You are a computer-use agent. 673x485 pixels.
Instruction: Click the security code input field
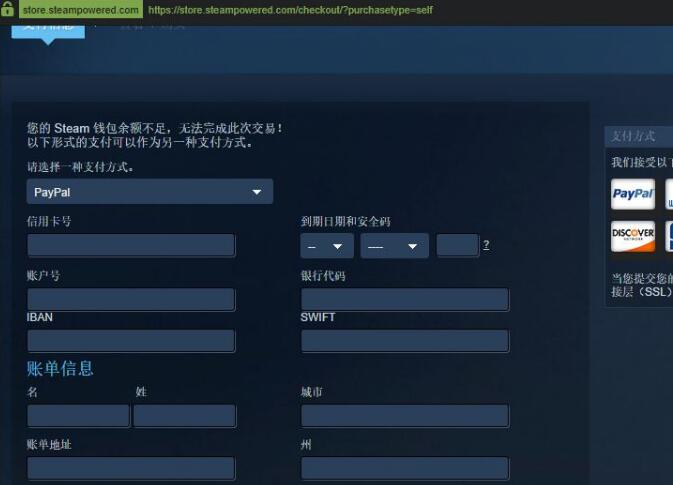pos(458,246)
